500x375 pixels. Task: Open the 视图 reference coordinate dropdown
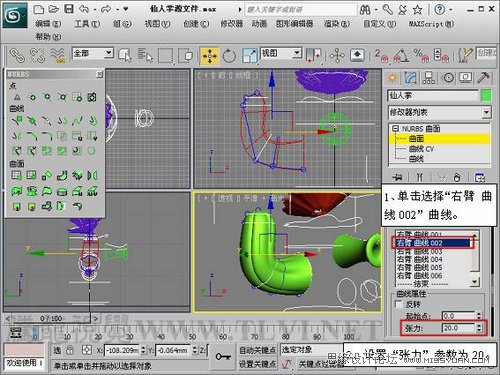[297, 53]
